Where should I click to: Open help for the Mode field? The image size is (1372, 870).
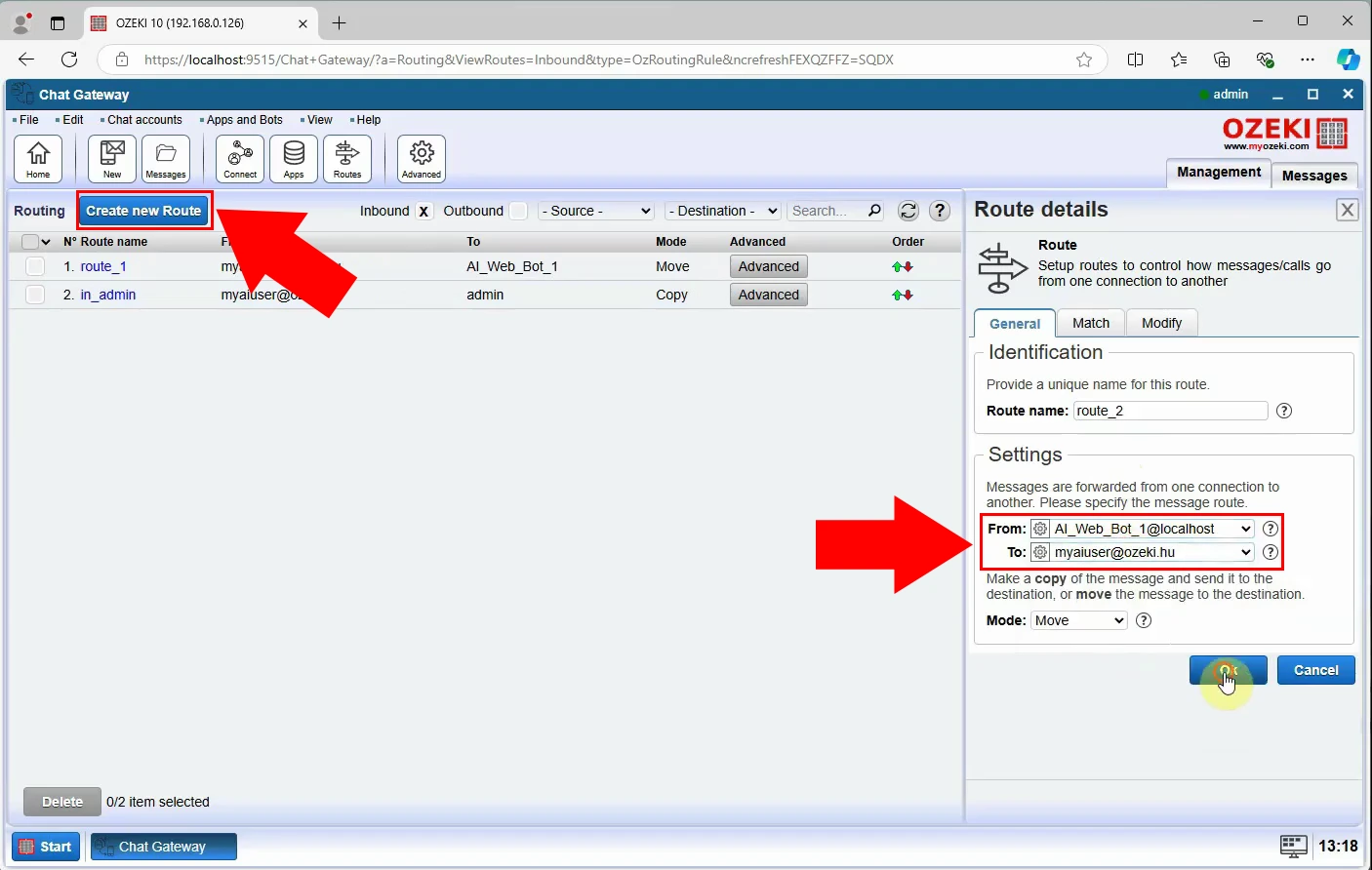pos(1144,620)
